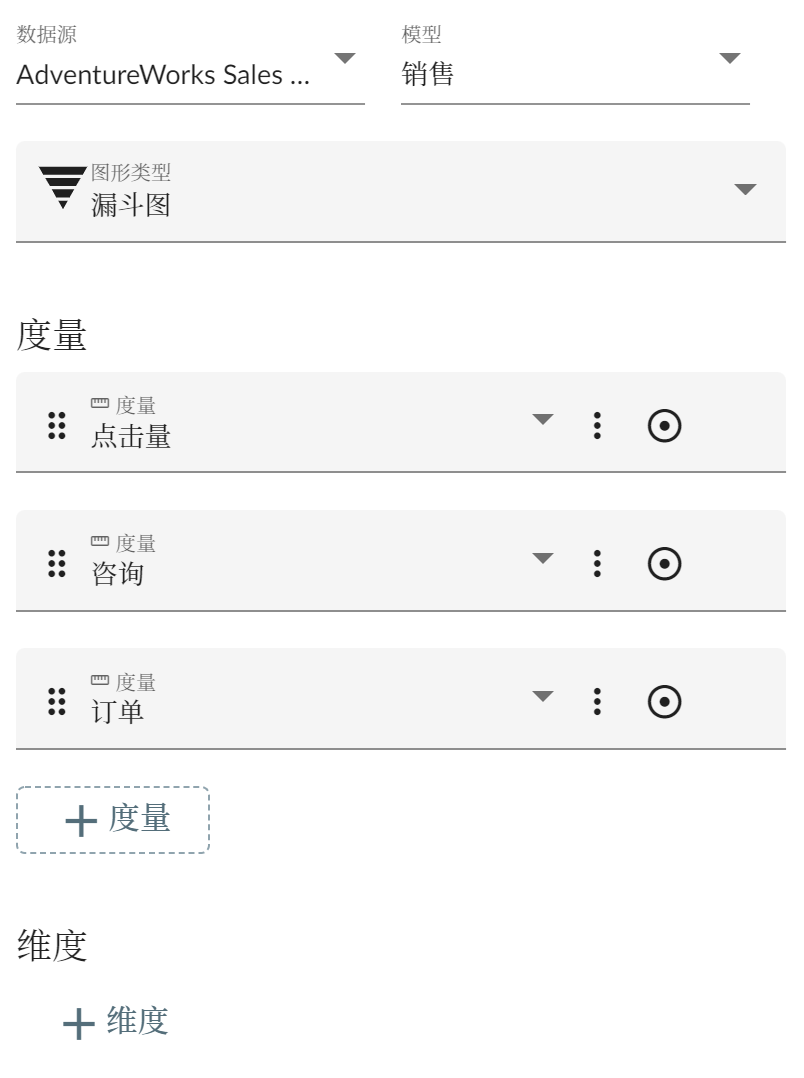Toggle the radio button on 订单 row

click(x=664, y=702)
